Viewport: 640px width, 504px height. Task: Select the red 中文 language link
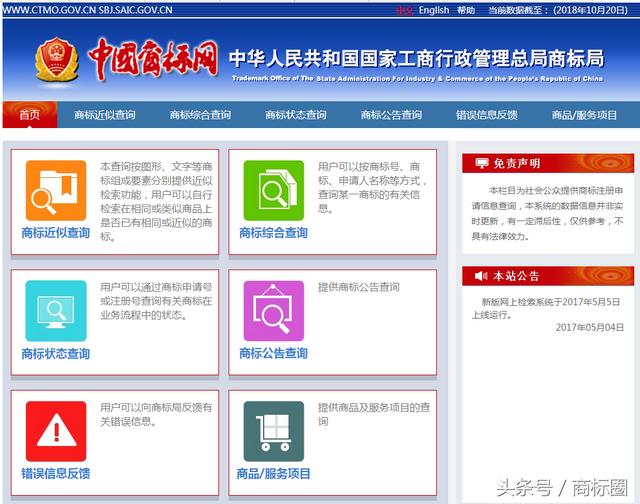point(404,10)
